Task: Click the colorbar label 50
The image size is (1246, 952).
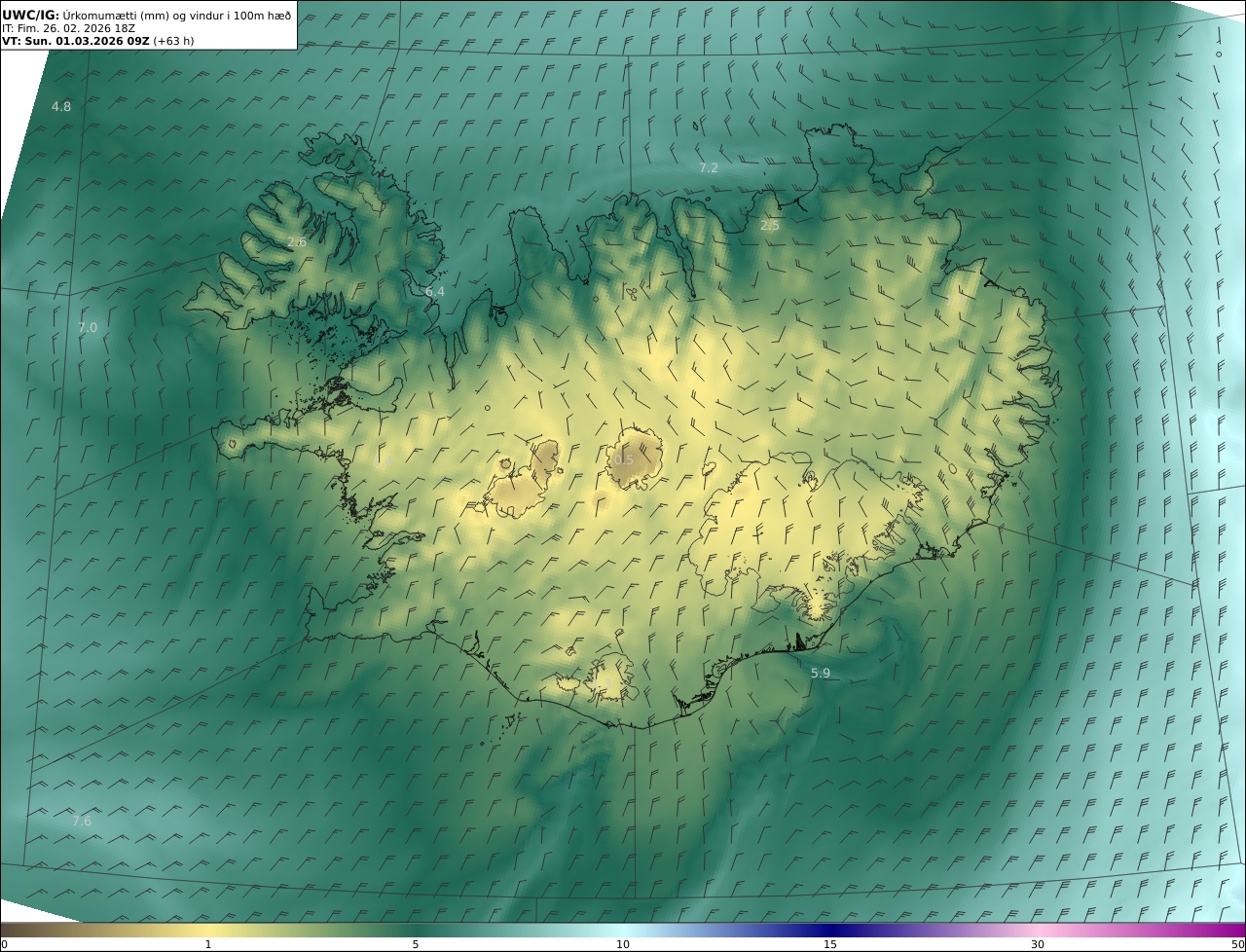Action: click(1238, 944)
